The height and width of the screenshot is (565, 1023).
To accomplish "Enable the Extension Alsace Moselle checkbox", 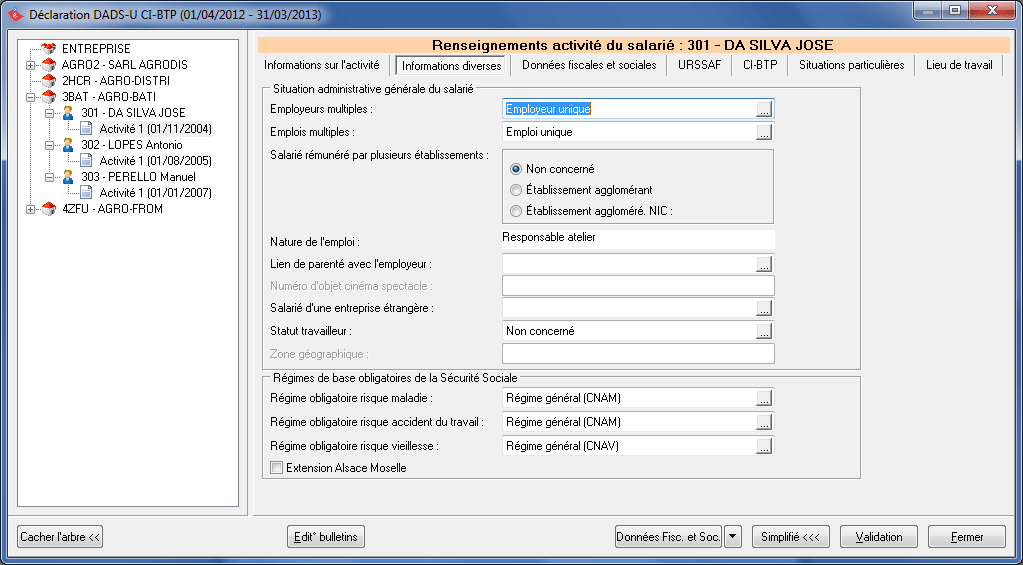I will pos(277,467).
